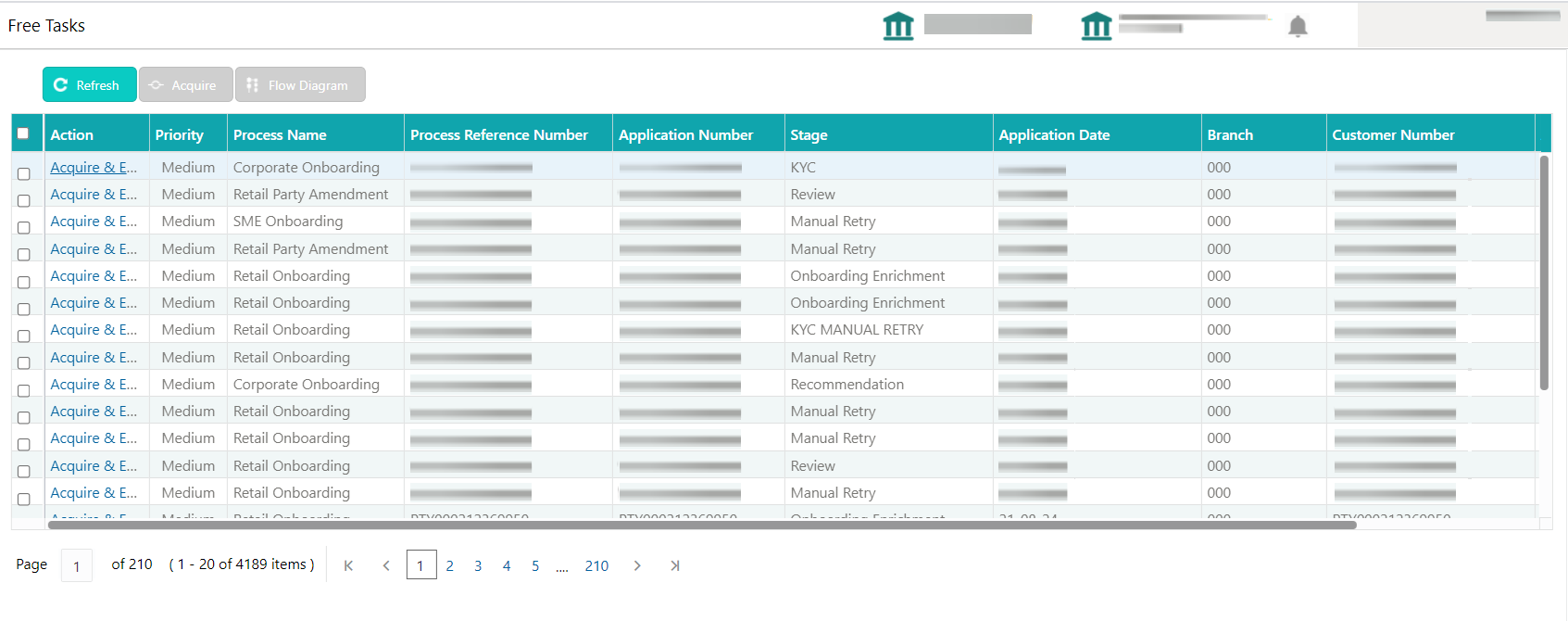
Task: Click the Page number input field
Action: tap(77, 565)
